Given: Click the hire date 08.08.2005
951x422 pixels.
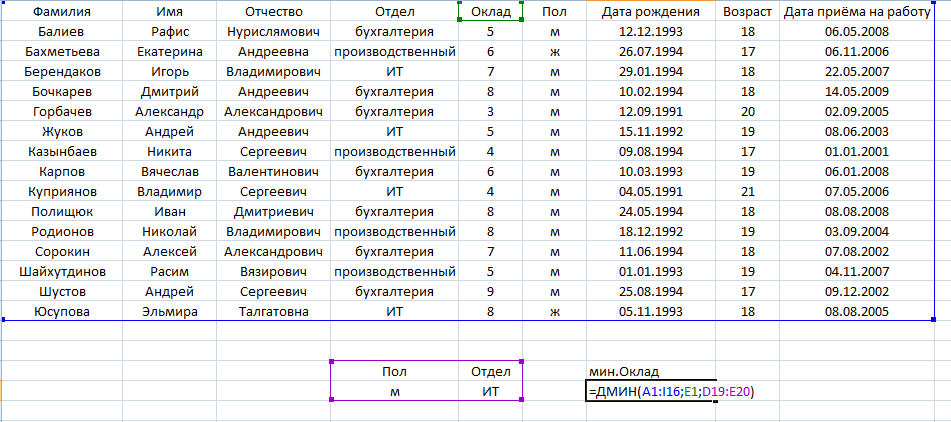Looking at the screenshot, I should pos(857,312).
